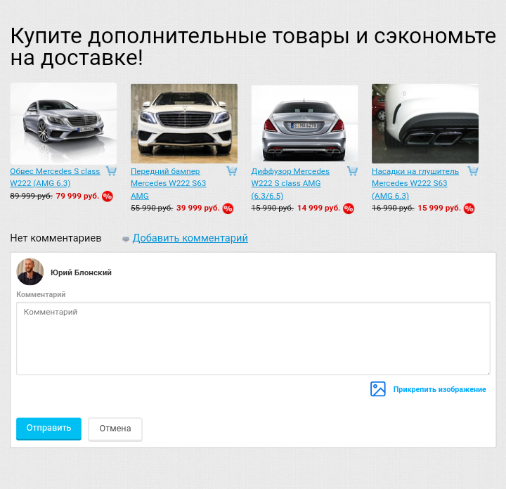Viewport: 506px width, 489px height.
Task: Click speech bubble icon before Добавить комментарий
Action: pyautogui.click(x=126, y=239)
